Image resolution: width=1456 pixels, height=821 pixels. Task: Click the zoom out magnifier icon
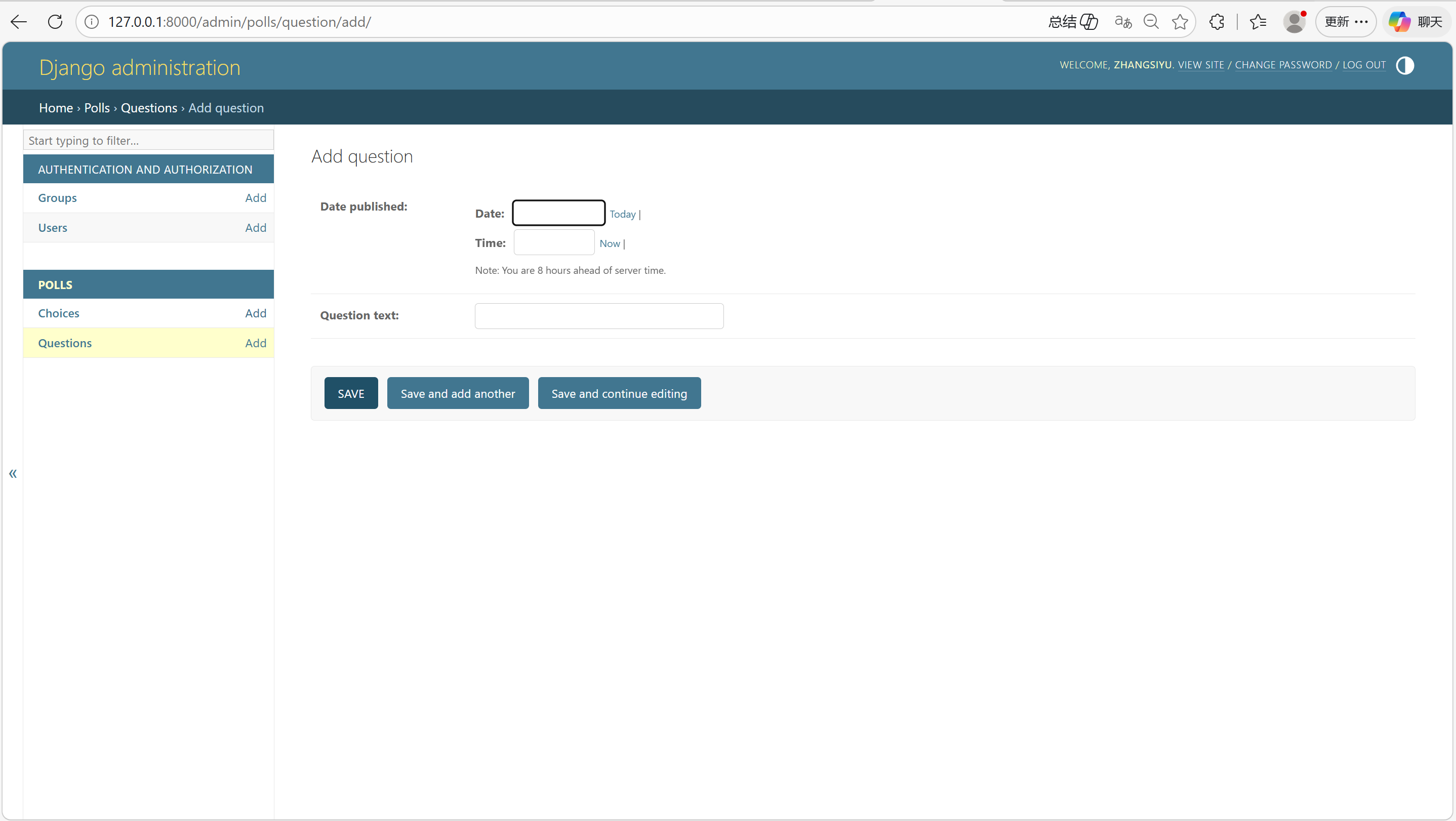click(1151, 22)
